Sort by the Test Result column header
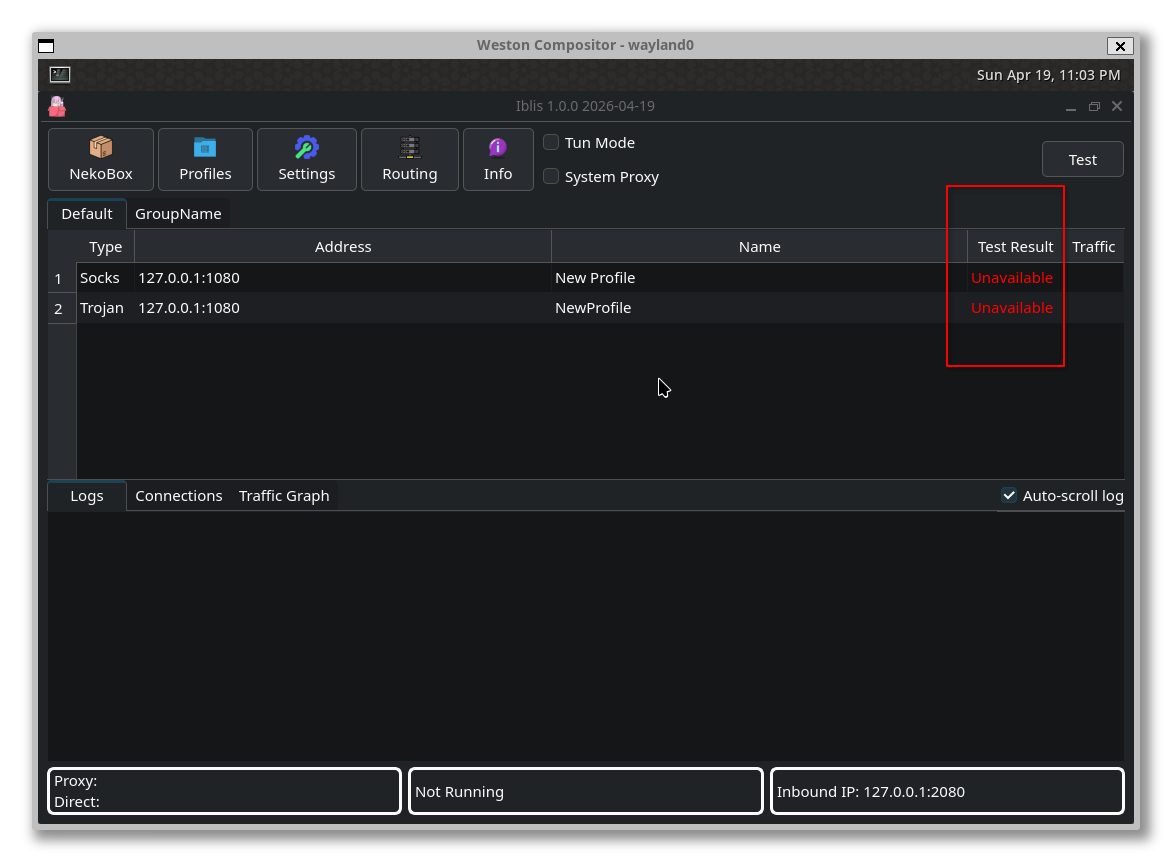Screen dimensions: 1172x862 [1015, 247]
